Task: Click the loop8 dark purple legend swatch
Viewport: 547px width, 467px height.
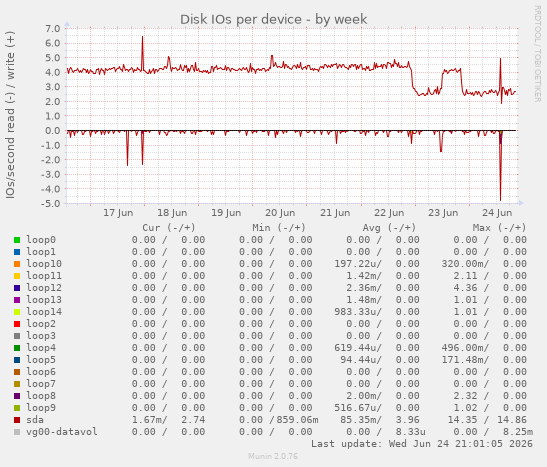Action: pos(17,396)
